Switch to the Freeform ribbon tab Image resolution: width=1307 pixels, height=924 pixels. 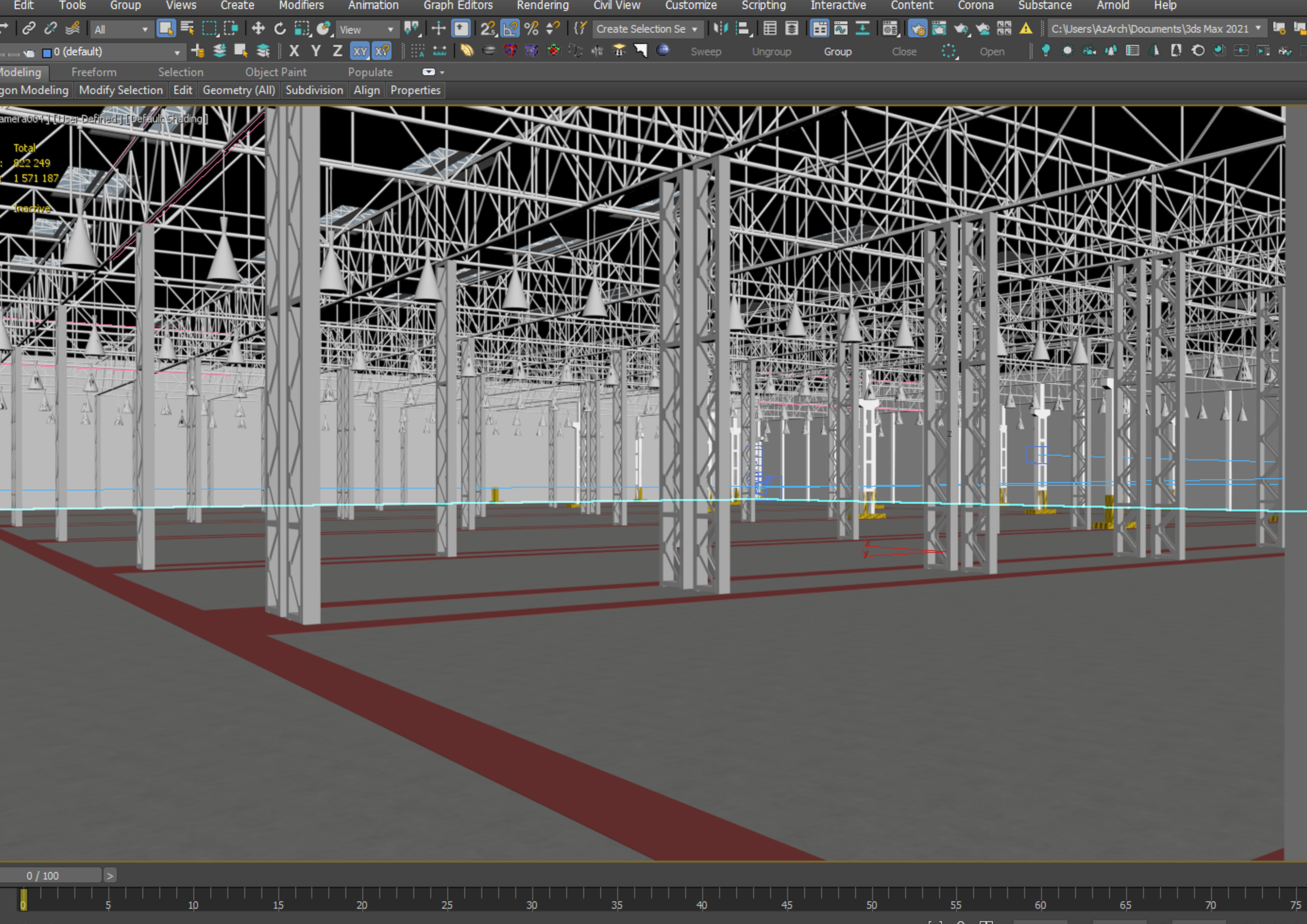[94, 72]
